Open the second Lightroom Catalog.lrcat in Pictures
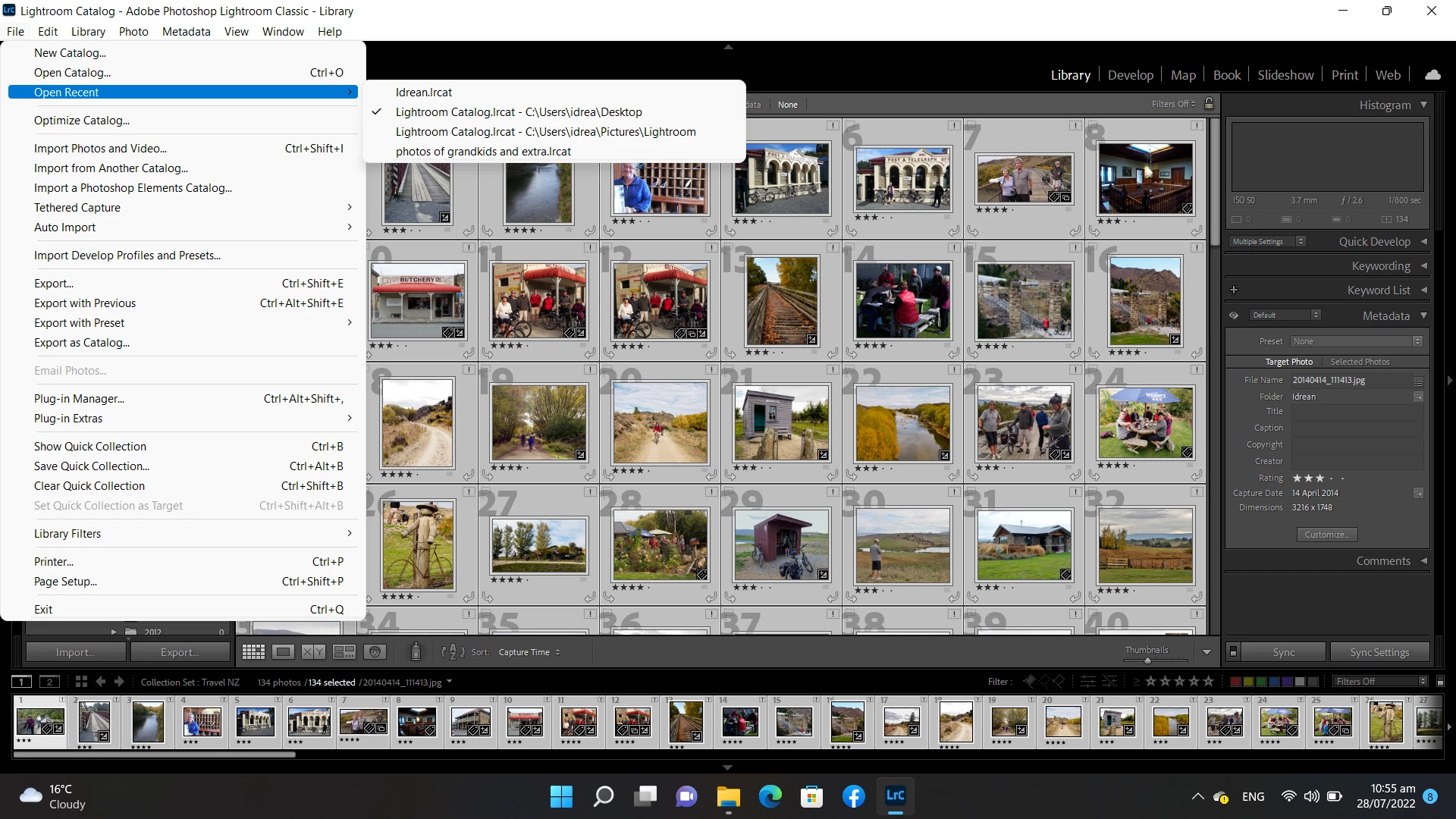 pos(545,132)
